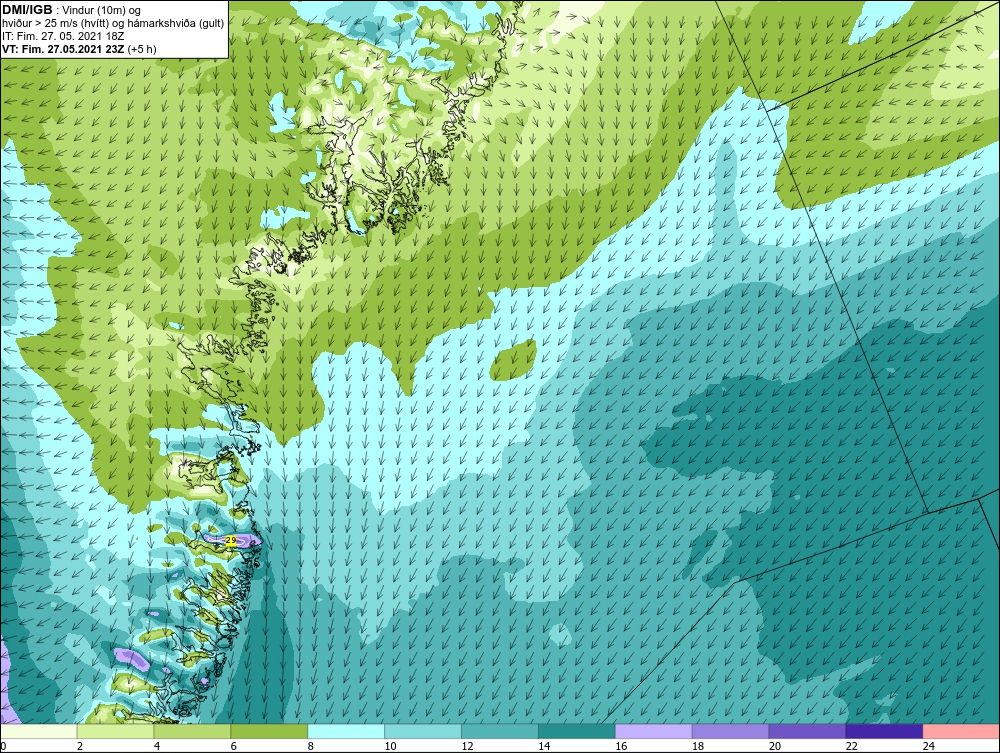Image resolution: width=1000 pixels, height=753 pixels.
Task: Click the legend scale value 20
Action: 775,746
